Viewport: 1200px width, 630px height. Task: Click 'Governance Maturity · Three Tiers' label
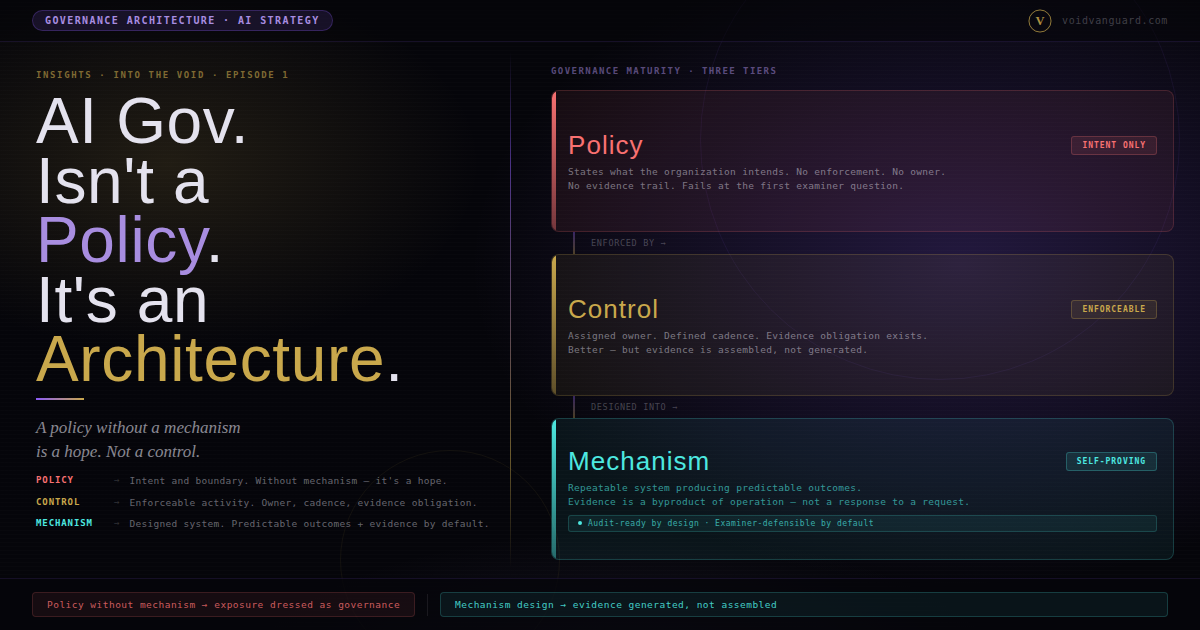tap(663, 71)
